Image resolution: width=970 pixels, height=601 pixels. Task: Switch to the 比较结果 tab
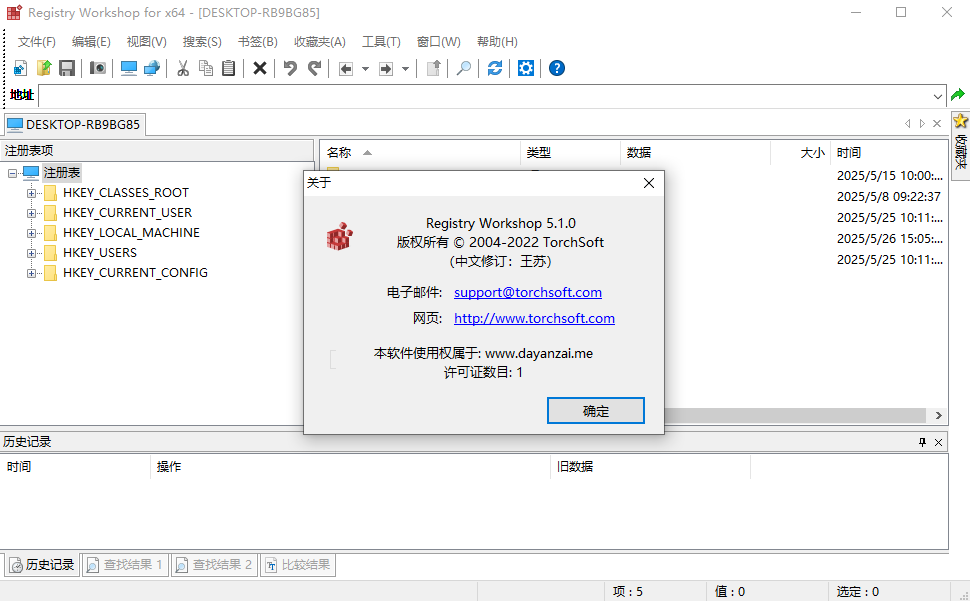pos(298,565)
